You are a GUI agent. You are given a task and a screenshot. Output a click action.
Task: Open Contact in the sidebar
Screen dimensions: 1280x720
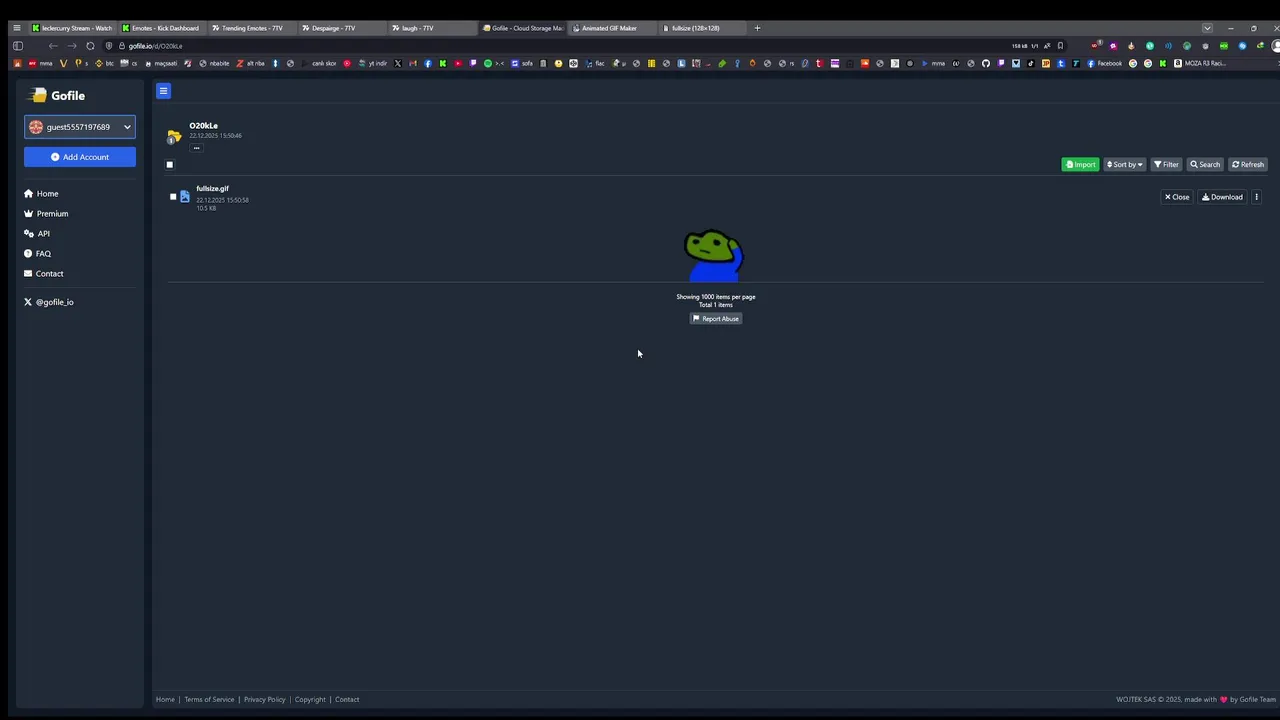tap(44, 273)
